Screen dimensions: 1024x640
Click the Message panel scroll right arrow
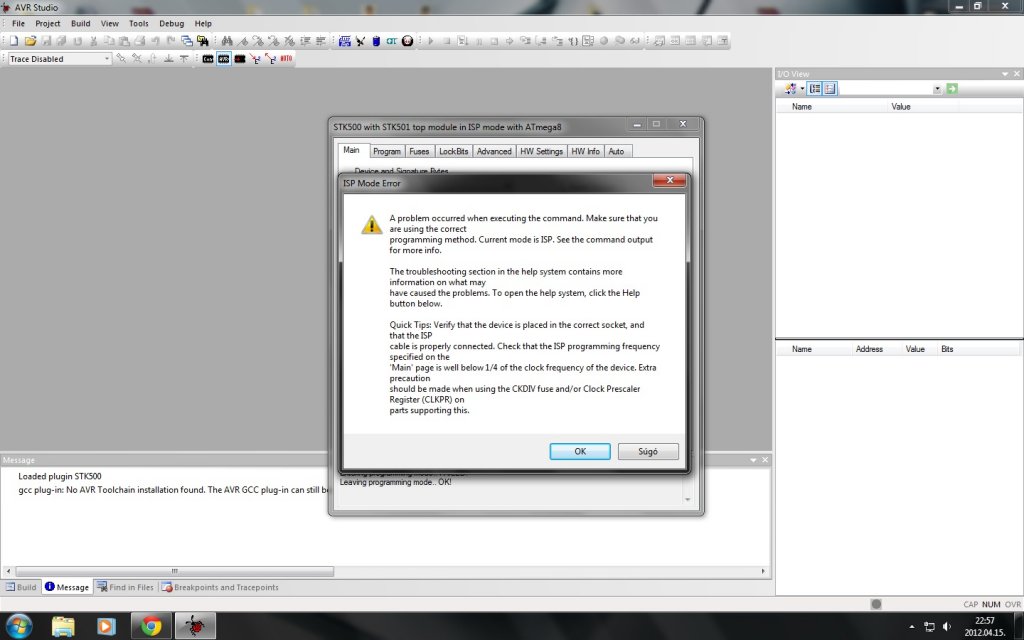[x=763, y=571]
